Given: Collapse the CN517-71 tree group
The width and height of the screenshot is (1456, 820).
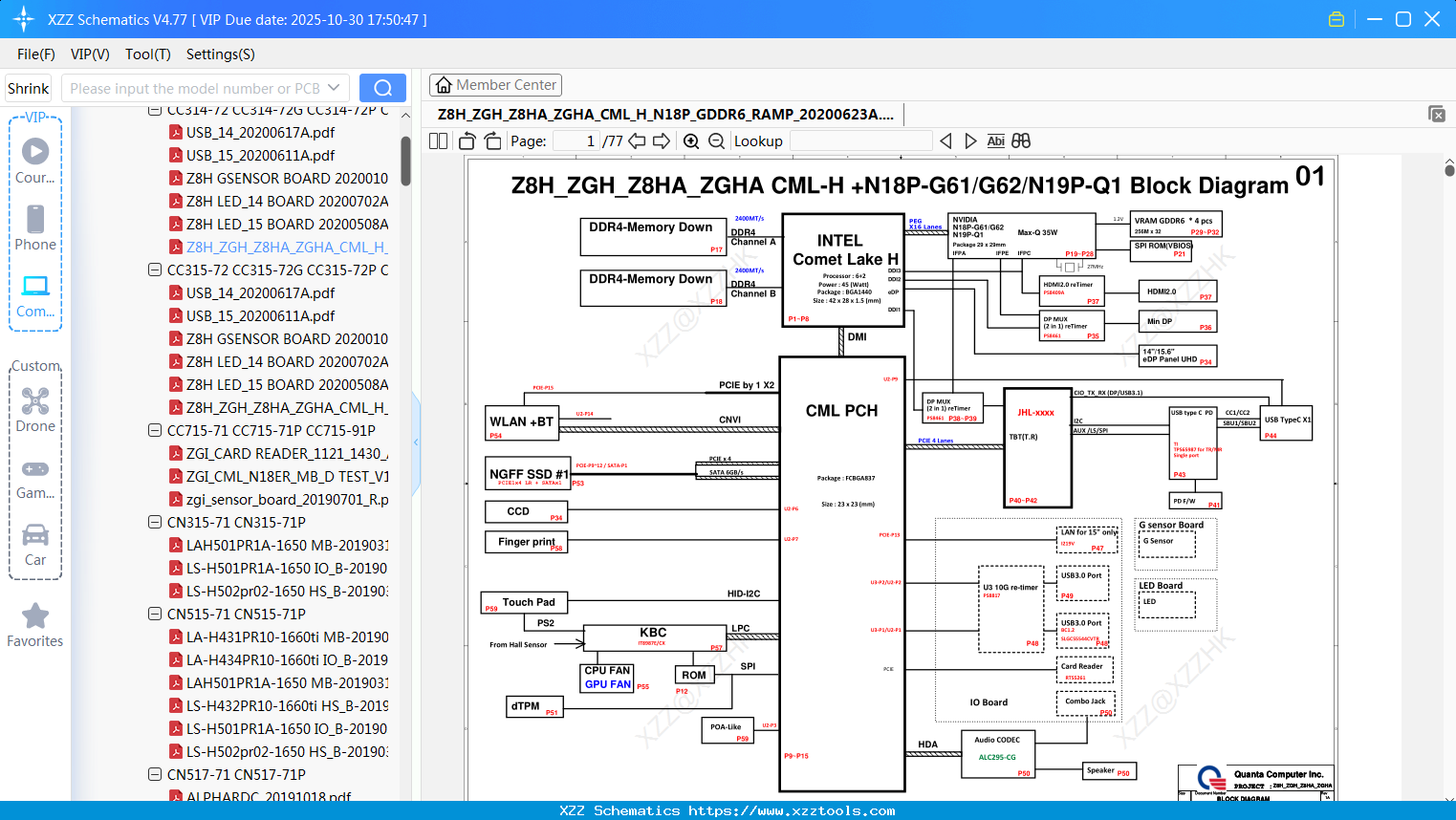Looking at the screenshot, I should pos(155,774).
